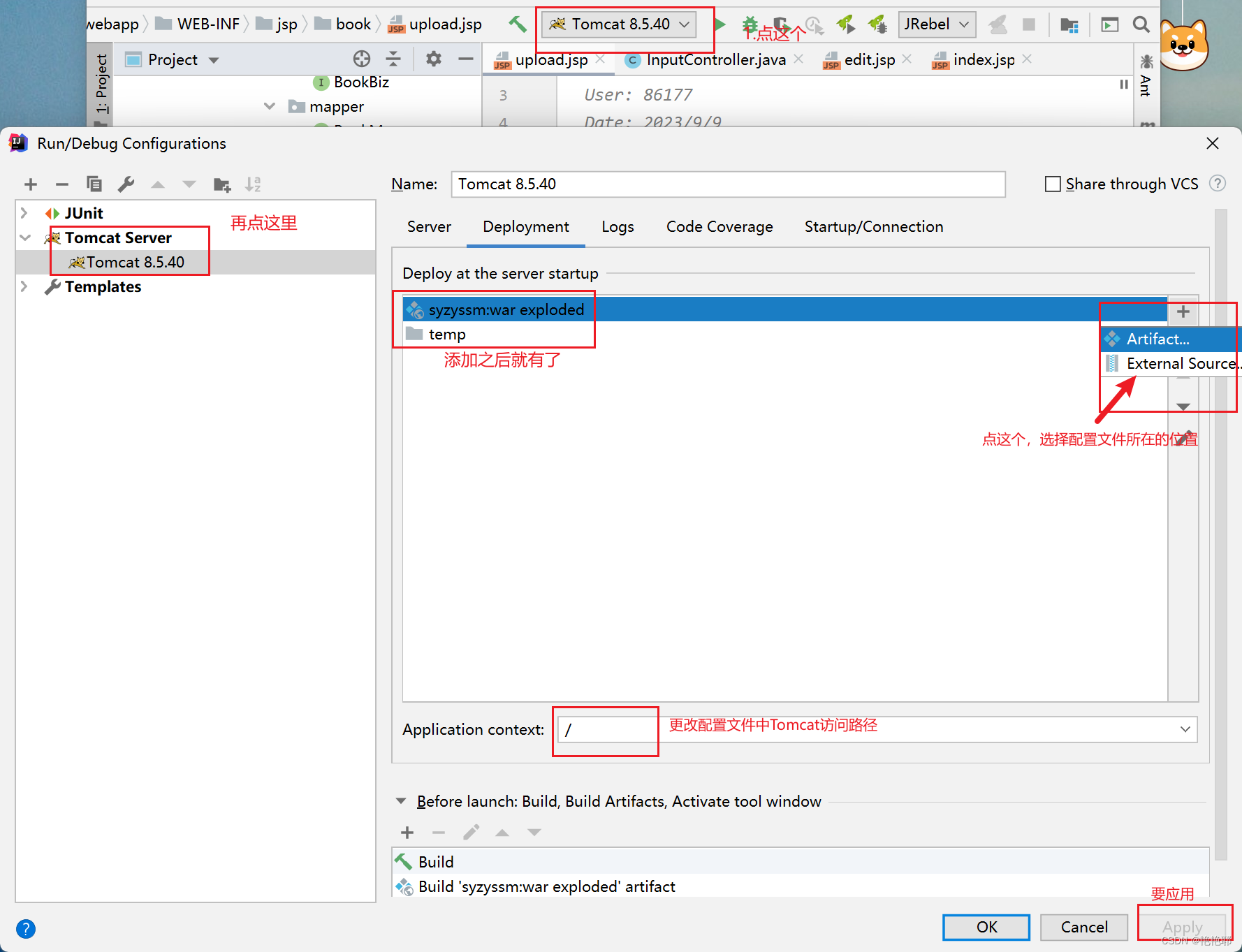
Task: Open the Application context dropdown
Action: [1184, 729]
